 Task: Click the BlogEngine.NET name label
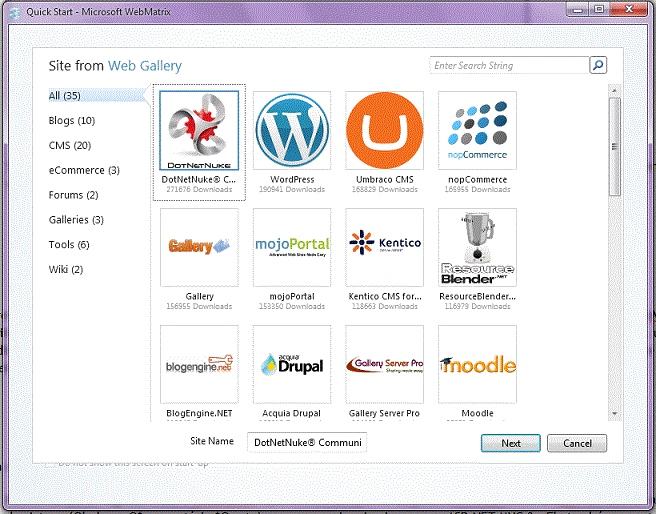tap(199, 413)
